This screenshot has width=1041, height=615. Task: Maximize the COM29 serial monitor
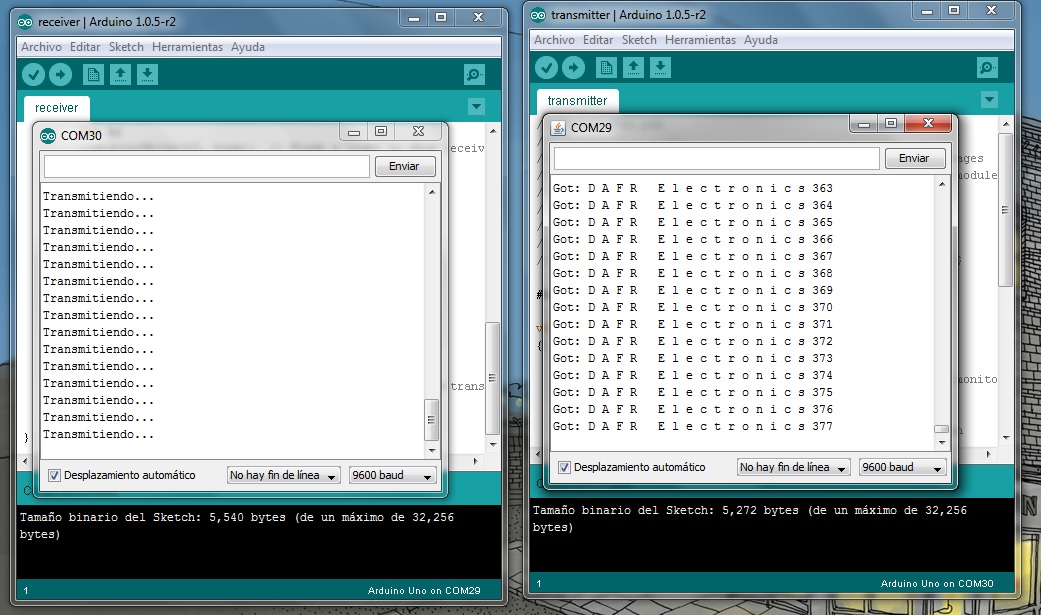point(891,124)
